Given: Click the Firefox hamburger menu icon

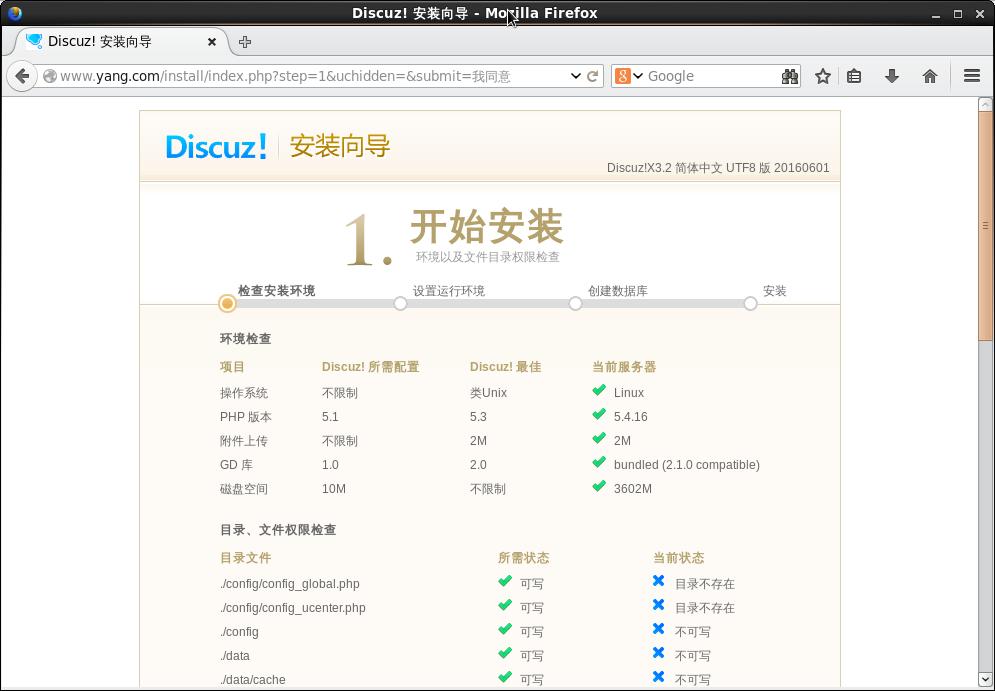Looking at the screenshot, I should click(x=971, y=75).
